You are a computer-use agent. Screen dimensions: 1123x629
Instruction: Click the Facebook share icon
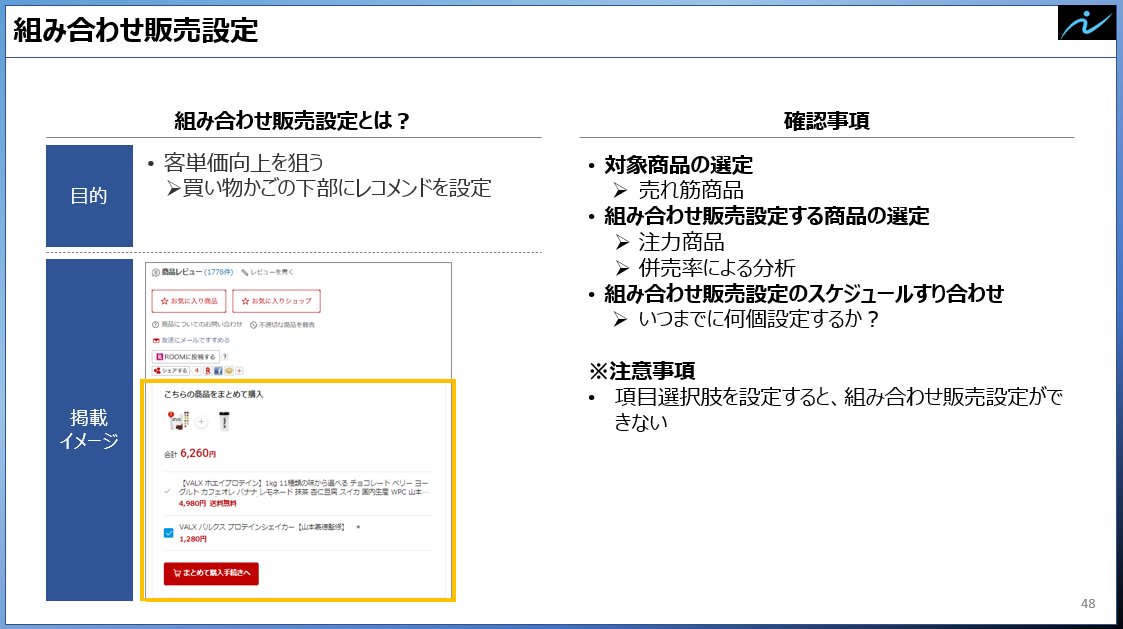click(218, 371)
